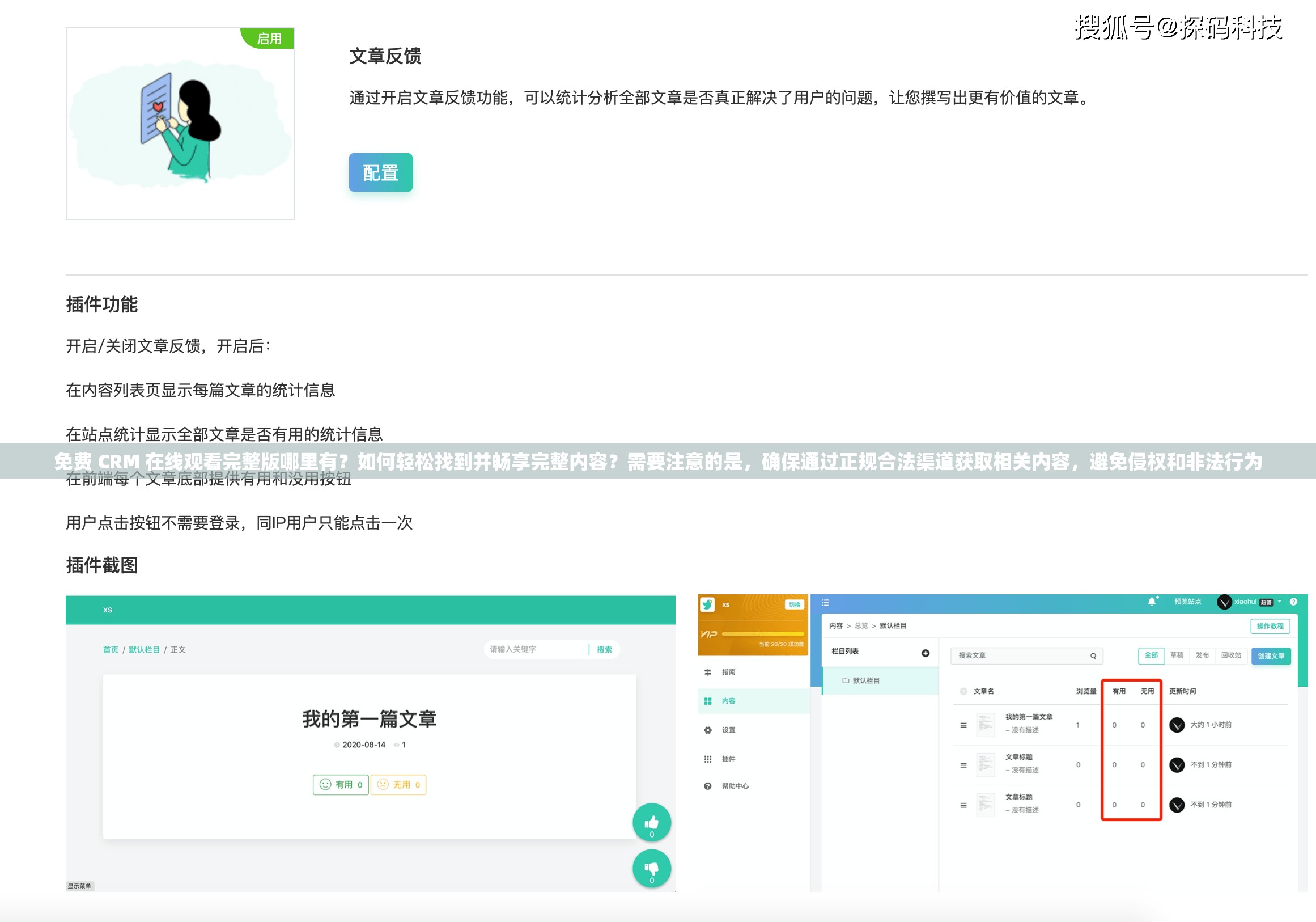Click the help question mark in header
The width and height of the screenshot is (1316, 922).
tap(1294, 602)
